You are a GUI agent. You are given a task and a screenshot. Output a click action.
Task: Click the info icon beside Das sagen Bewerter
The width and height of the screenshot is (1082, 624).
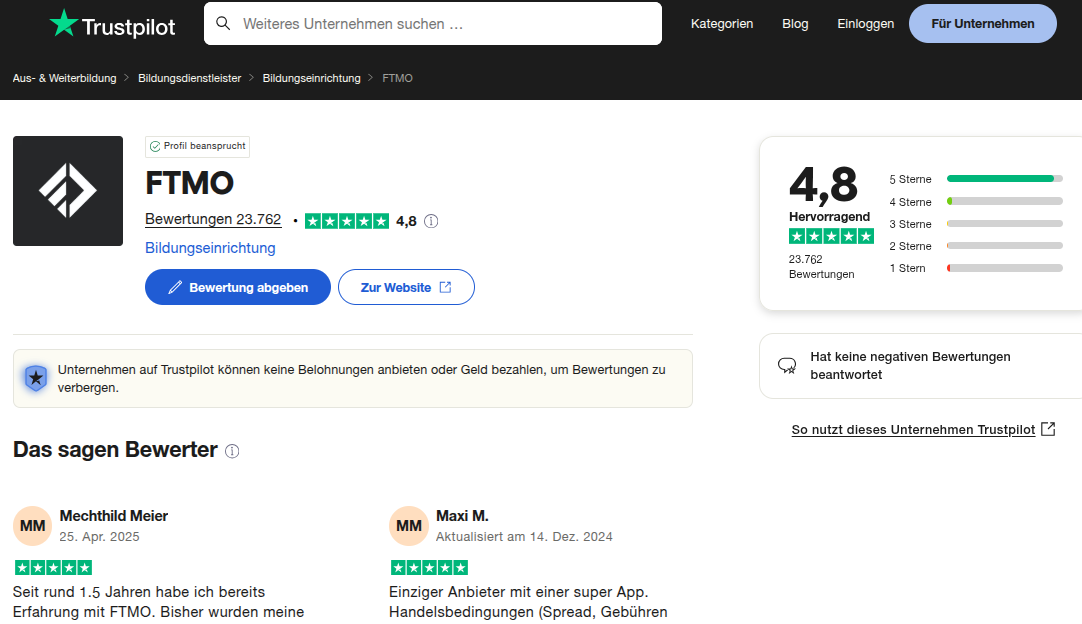click(233, 451)
